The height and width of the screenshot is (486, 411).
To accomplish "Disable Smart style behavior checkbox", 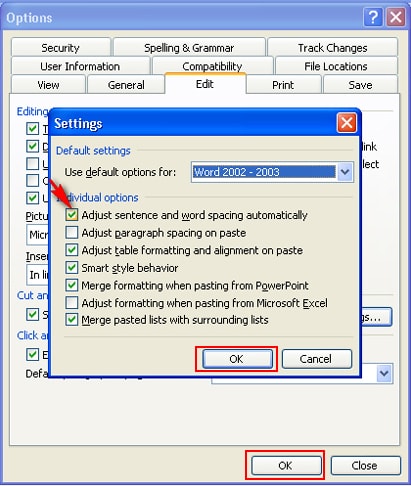I will (72, 267).
